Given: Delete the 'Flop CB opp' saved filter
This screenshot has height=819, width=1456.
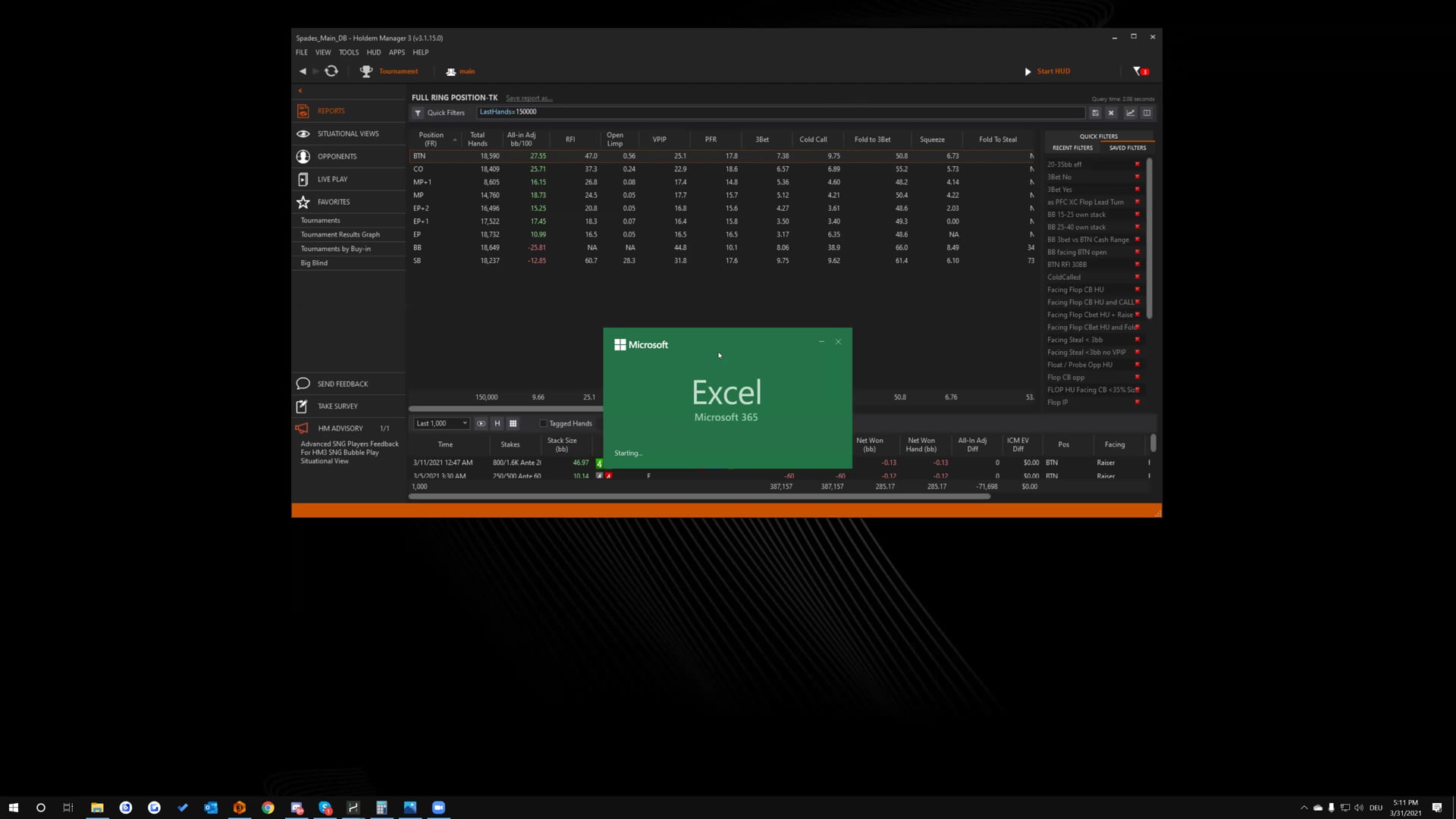Looking at the screenshot, I should click(1137, 377).
